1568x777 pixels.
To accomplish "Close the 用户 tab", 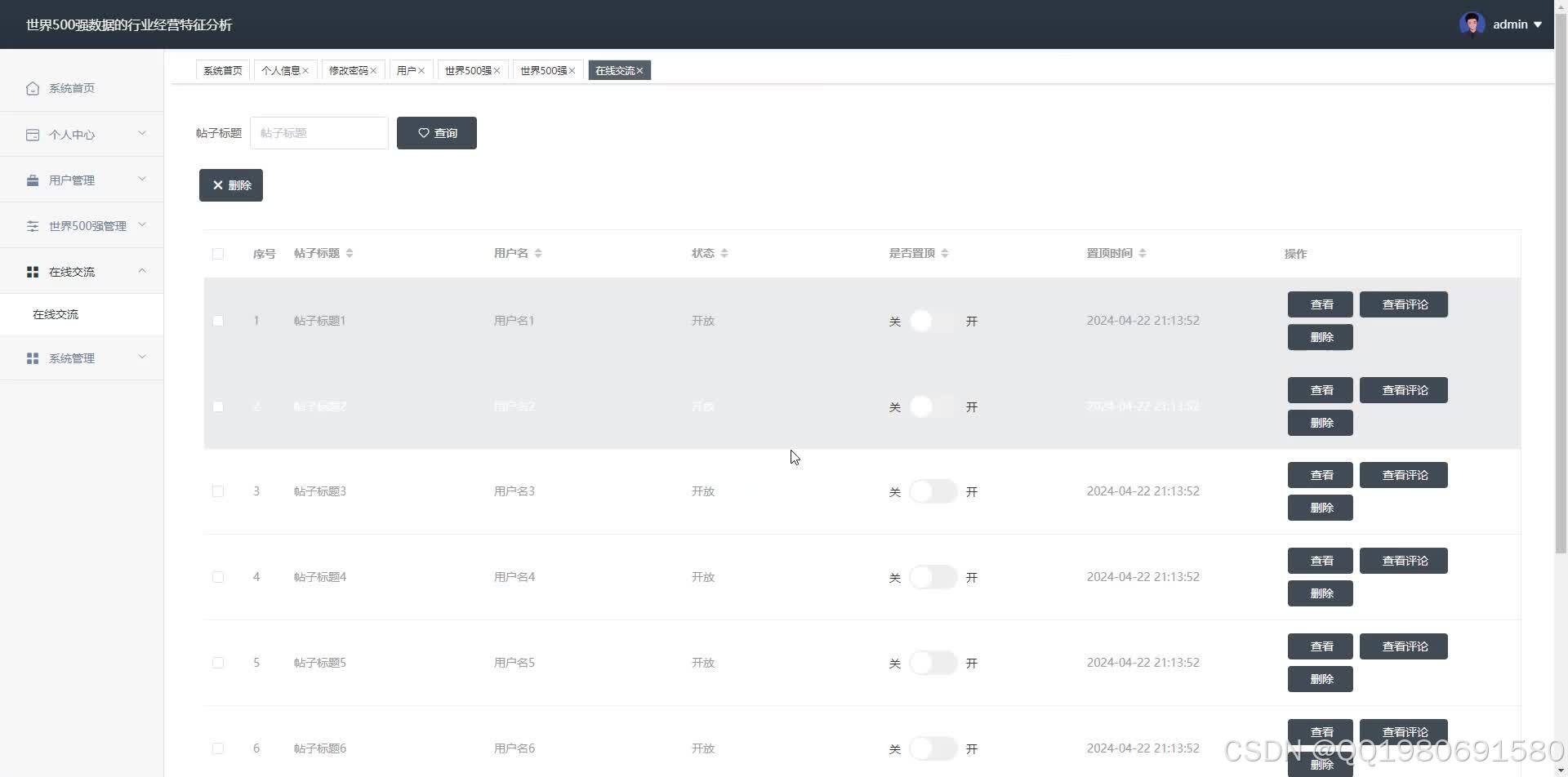I will 421,71.
